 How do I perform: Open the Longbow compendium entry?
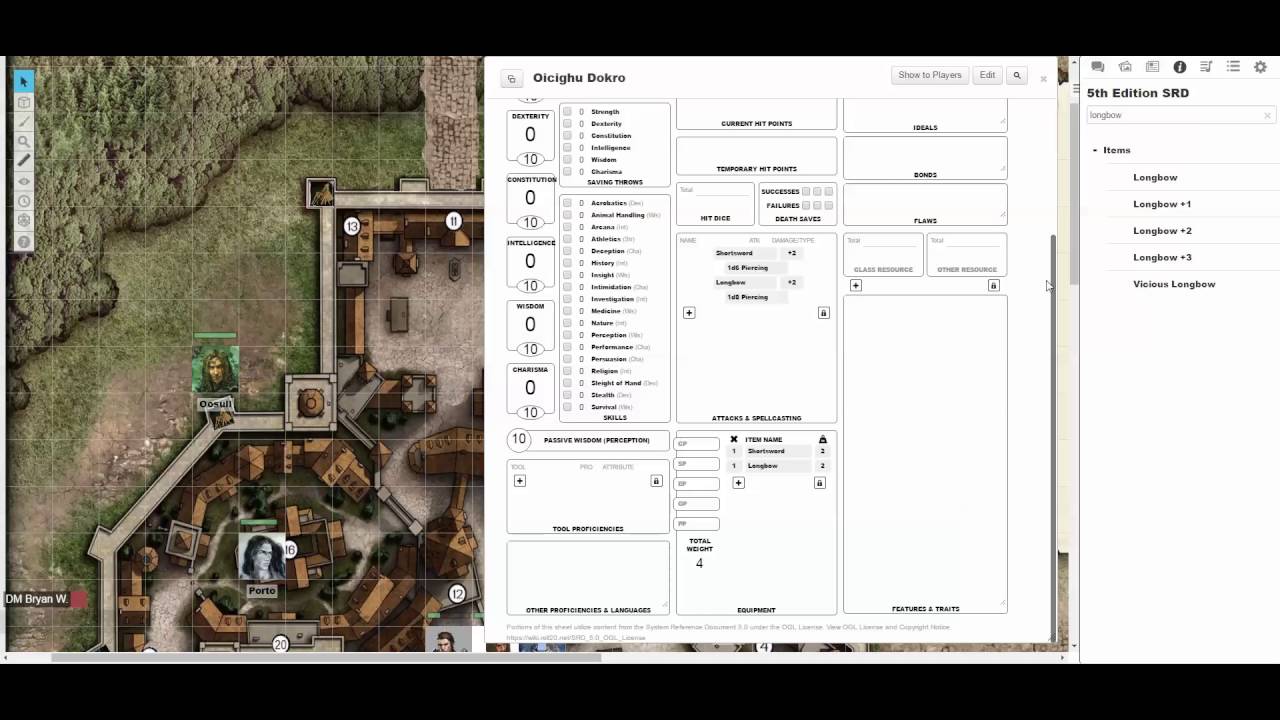point(1155,177)
